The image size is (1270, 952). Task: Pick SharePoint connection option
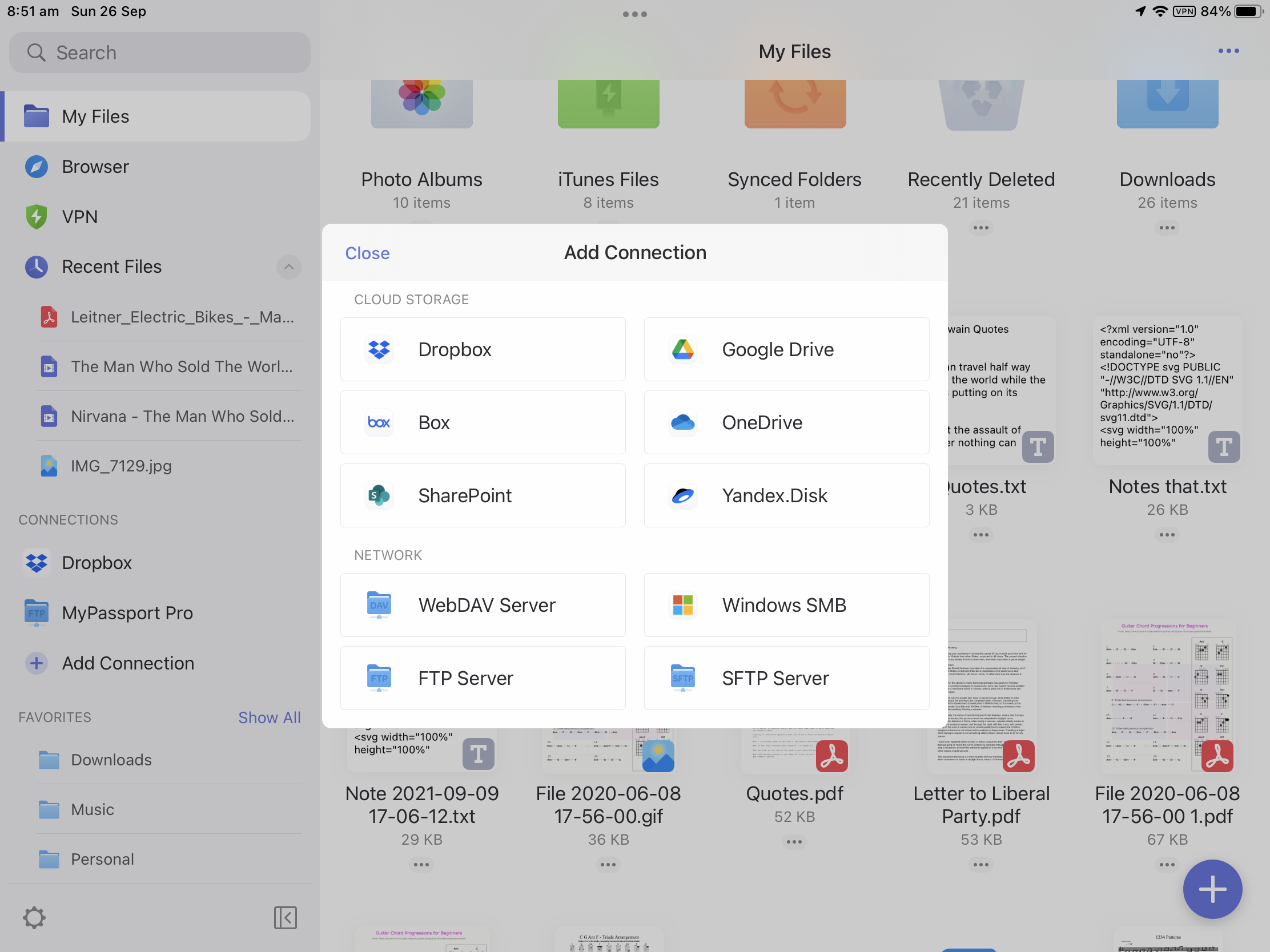pyautogui.click(x=483, y=495)
